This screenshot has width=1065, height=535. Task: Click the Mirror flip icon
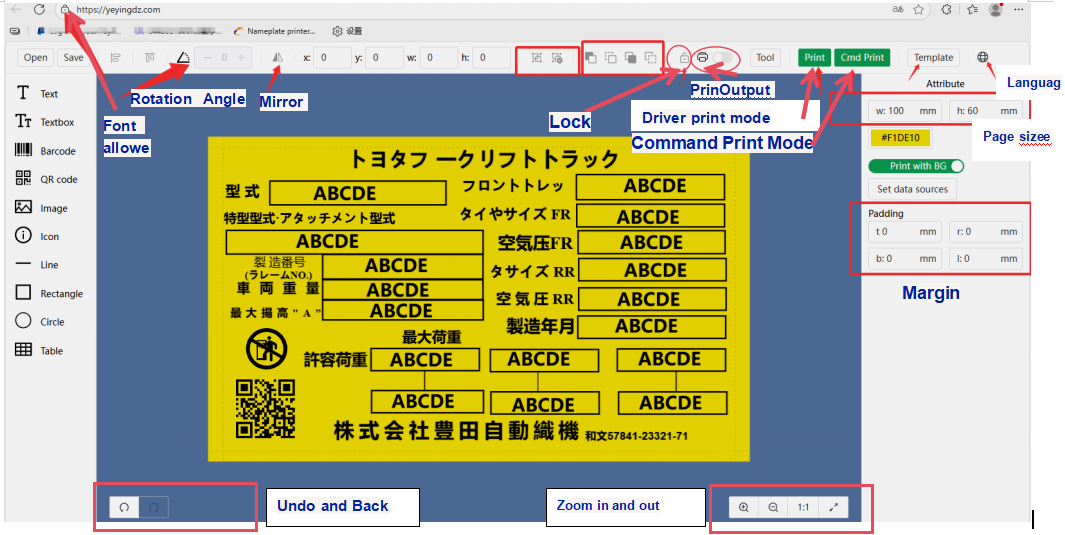click(278, 58)
